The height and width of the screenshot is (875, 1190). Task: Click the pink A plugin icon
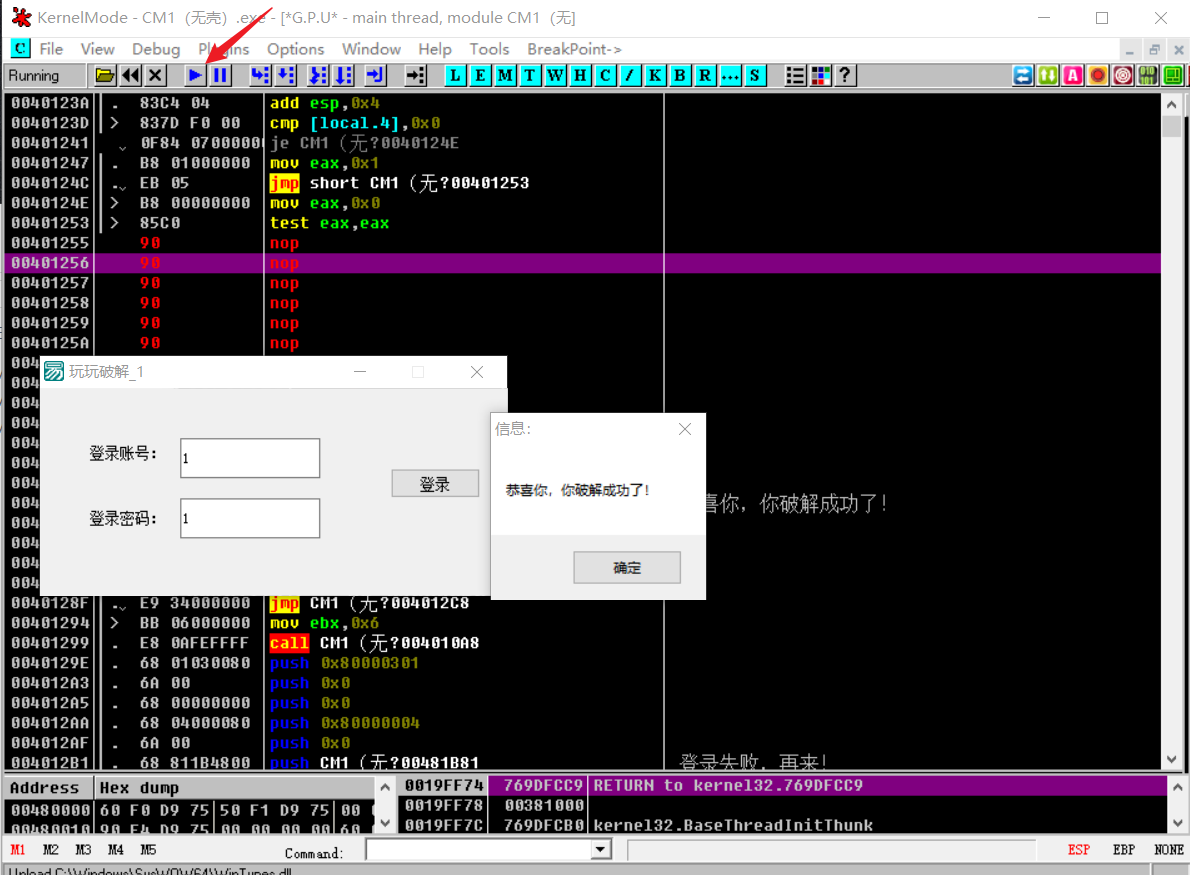tap(1073, 76)
